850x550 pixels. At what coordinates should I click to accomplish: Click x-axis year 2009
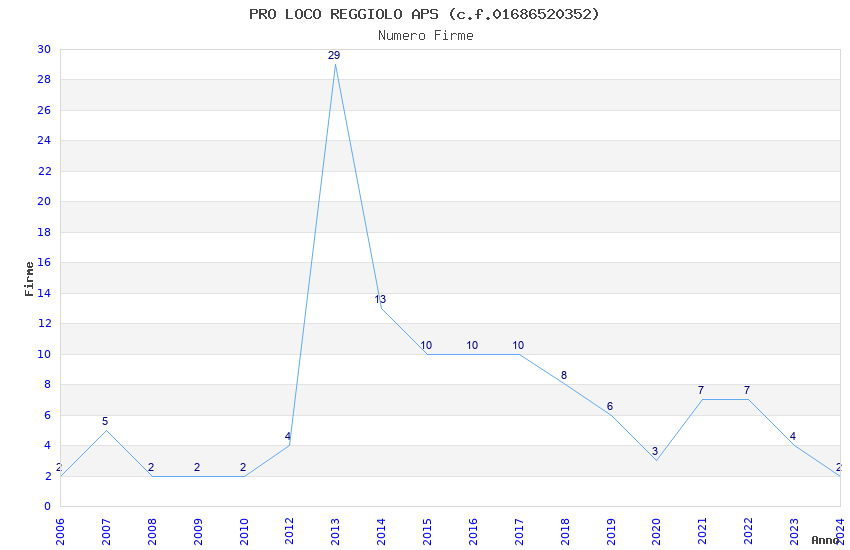coord(198,531)
